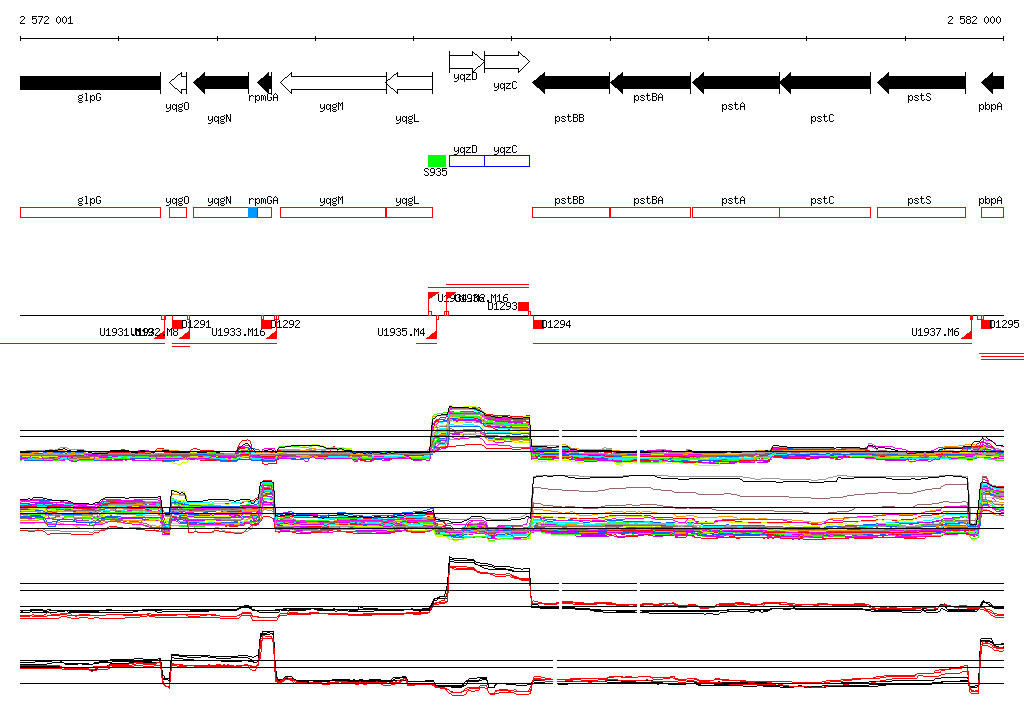Click the black pbpA gene arrow

tap(993, 83)
